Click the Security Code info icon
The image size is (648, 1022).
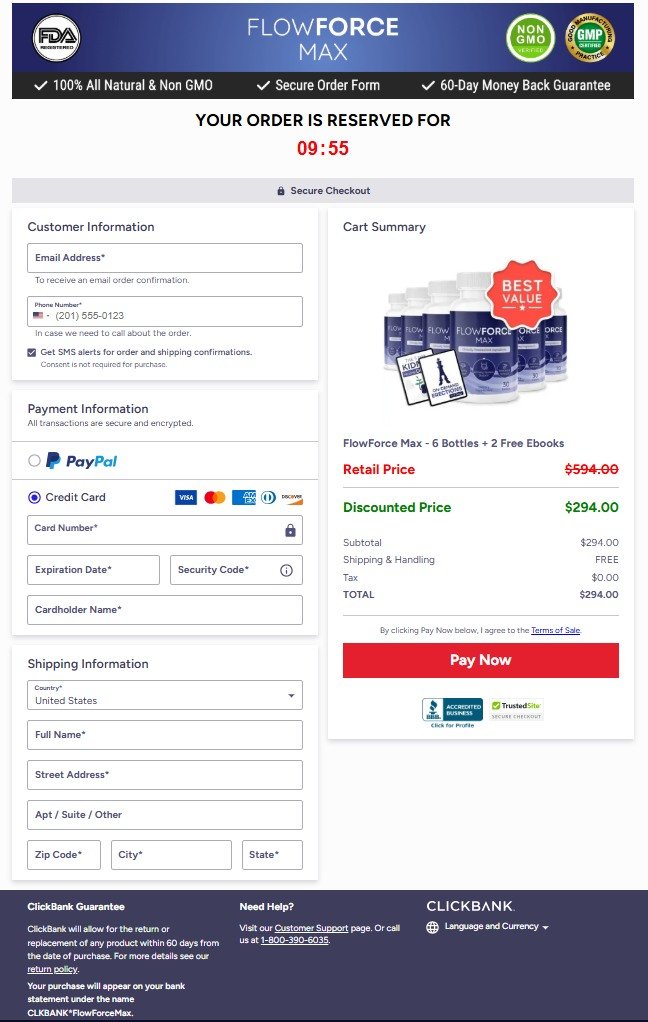point(288,569)
